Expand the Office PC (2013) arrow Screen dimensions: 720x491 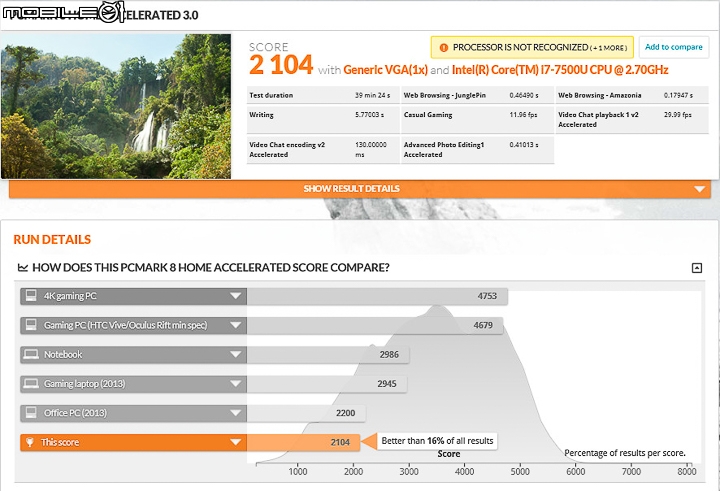point(236,413)
